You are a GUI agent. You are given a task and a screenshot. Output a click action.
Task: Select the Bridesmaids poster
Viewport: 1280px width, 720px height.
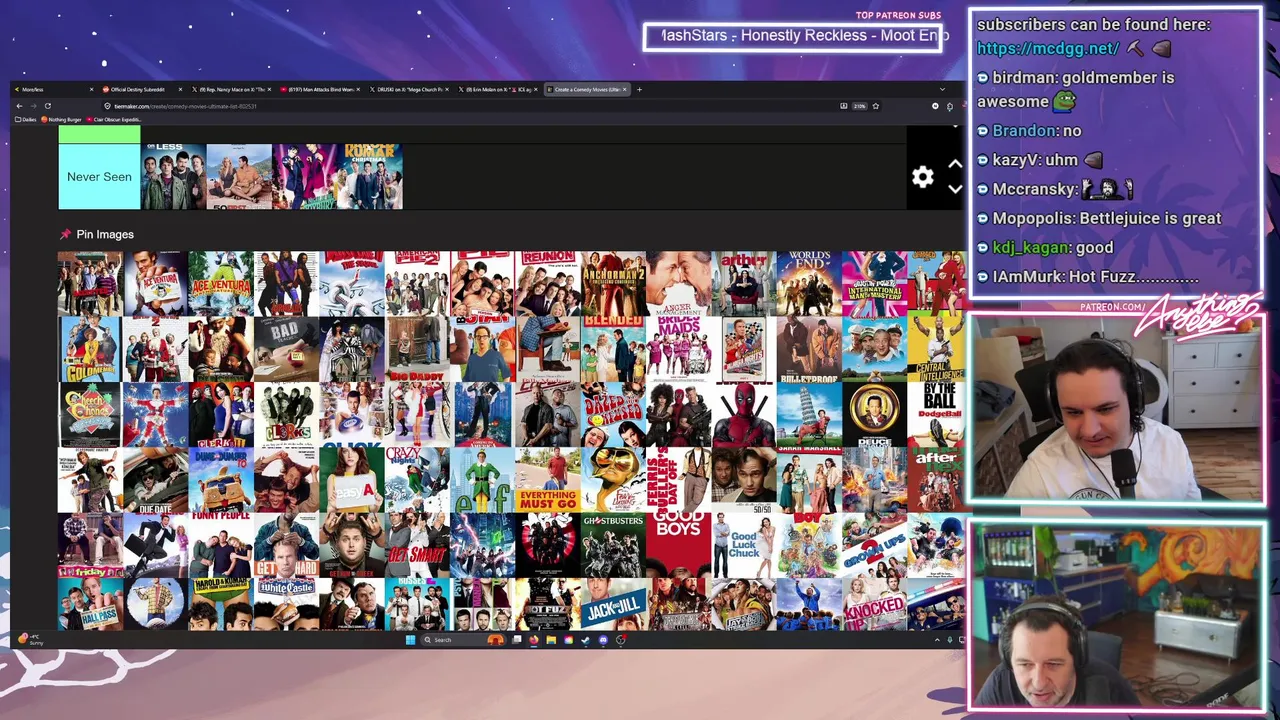[678, 348]
